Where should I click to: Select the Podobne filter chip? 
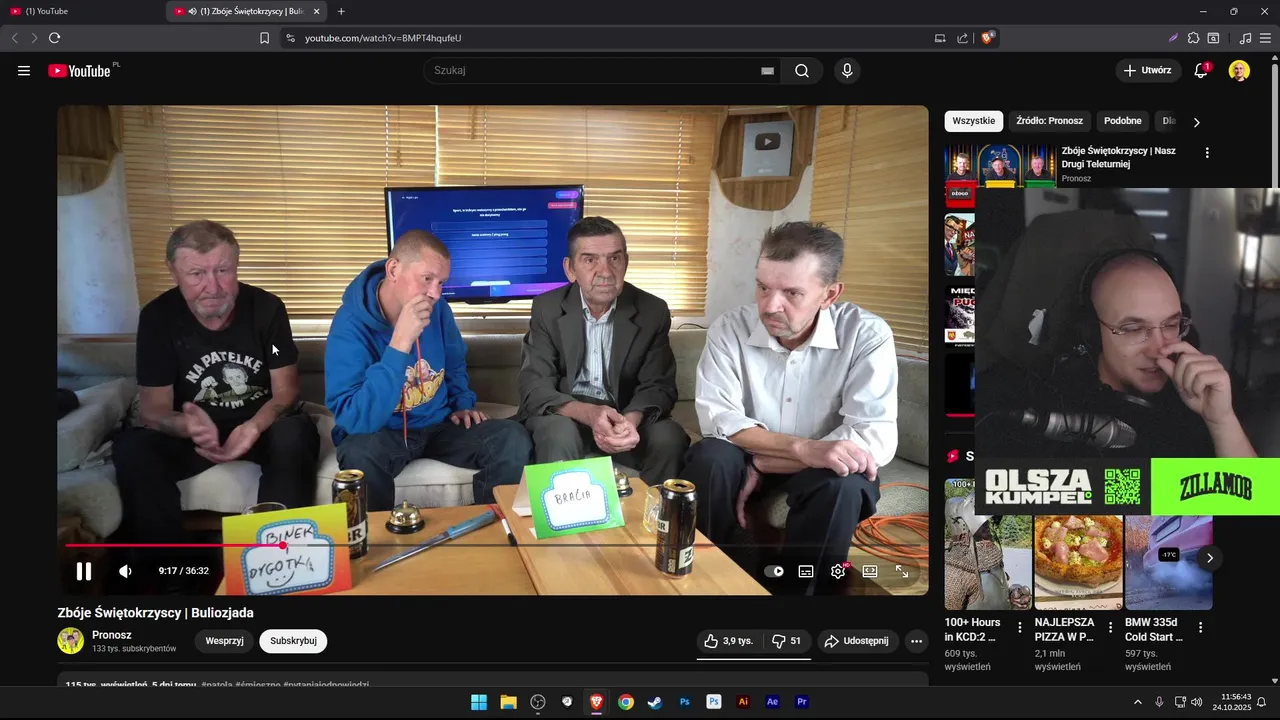pyautogui.click(x=1123, y=121)
